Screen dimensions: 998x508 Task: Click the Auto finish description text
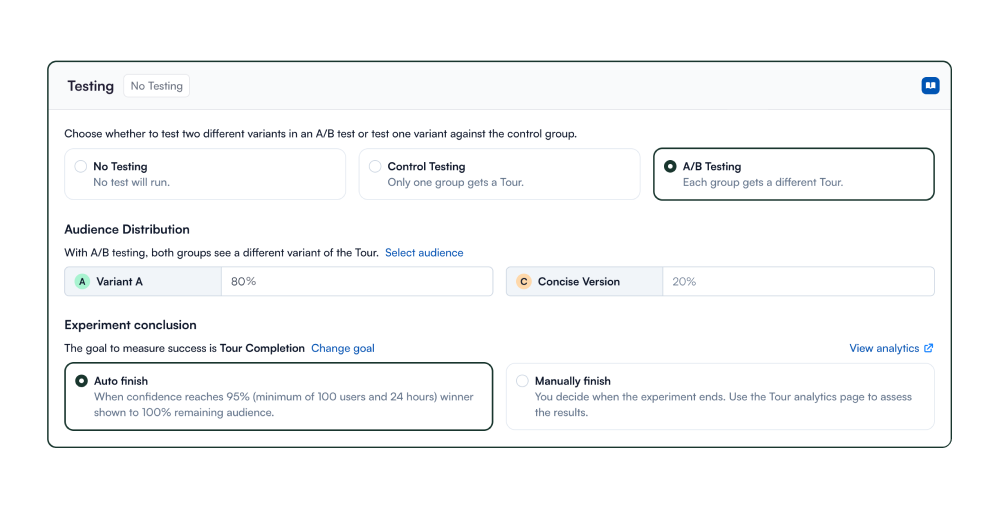pyautogui.click(x=283, y=404)
